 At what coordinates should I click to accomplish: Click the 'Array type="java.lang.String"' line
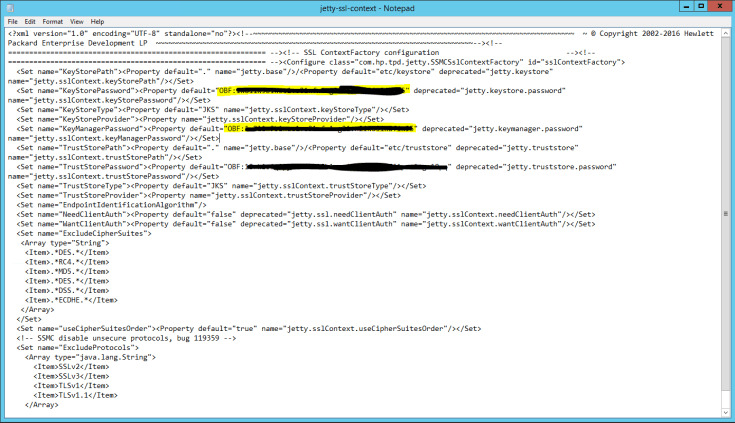point(90,357)
